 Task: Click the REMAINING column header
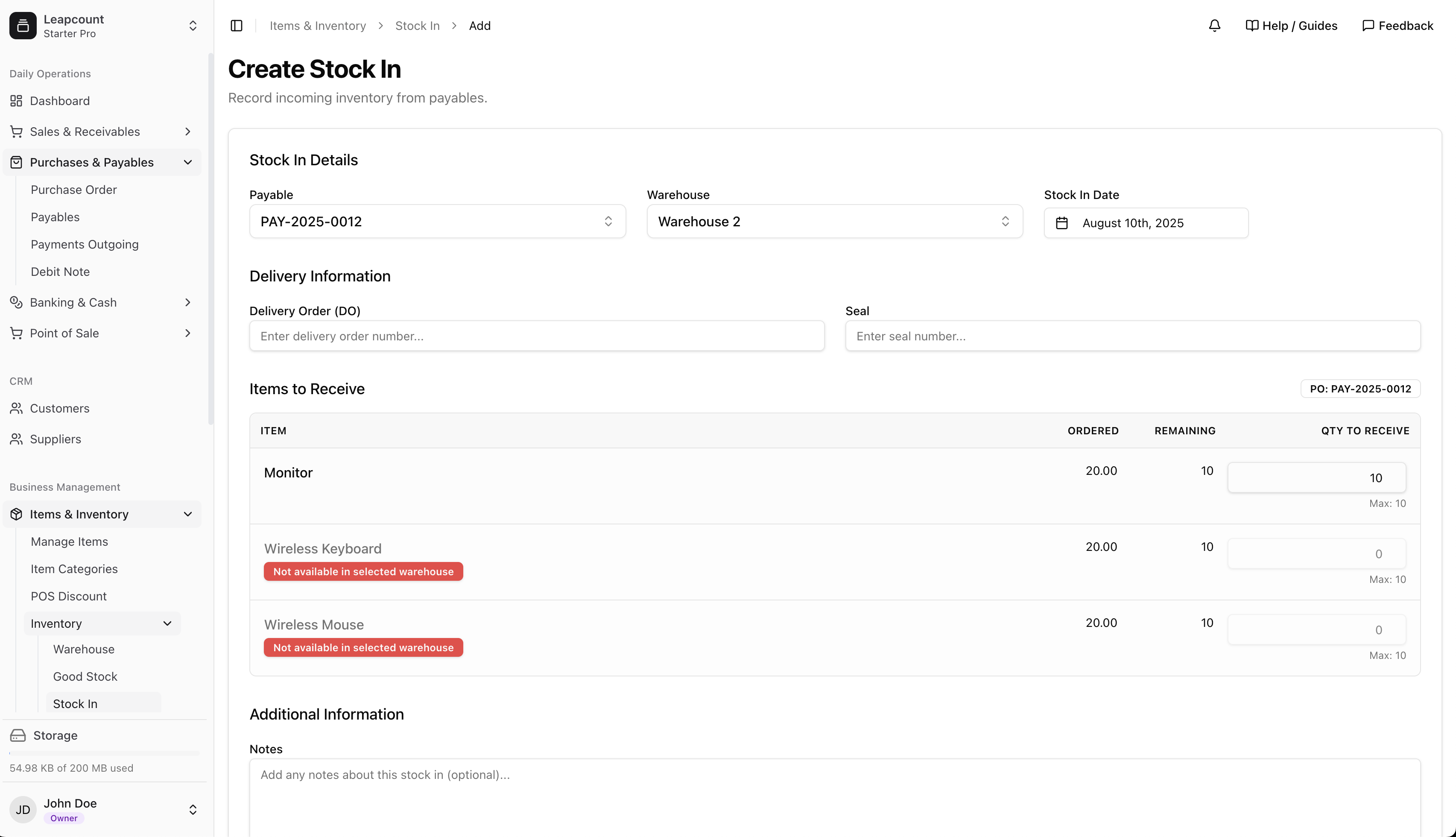click(1185, 431)
